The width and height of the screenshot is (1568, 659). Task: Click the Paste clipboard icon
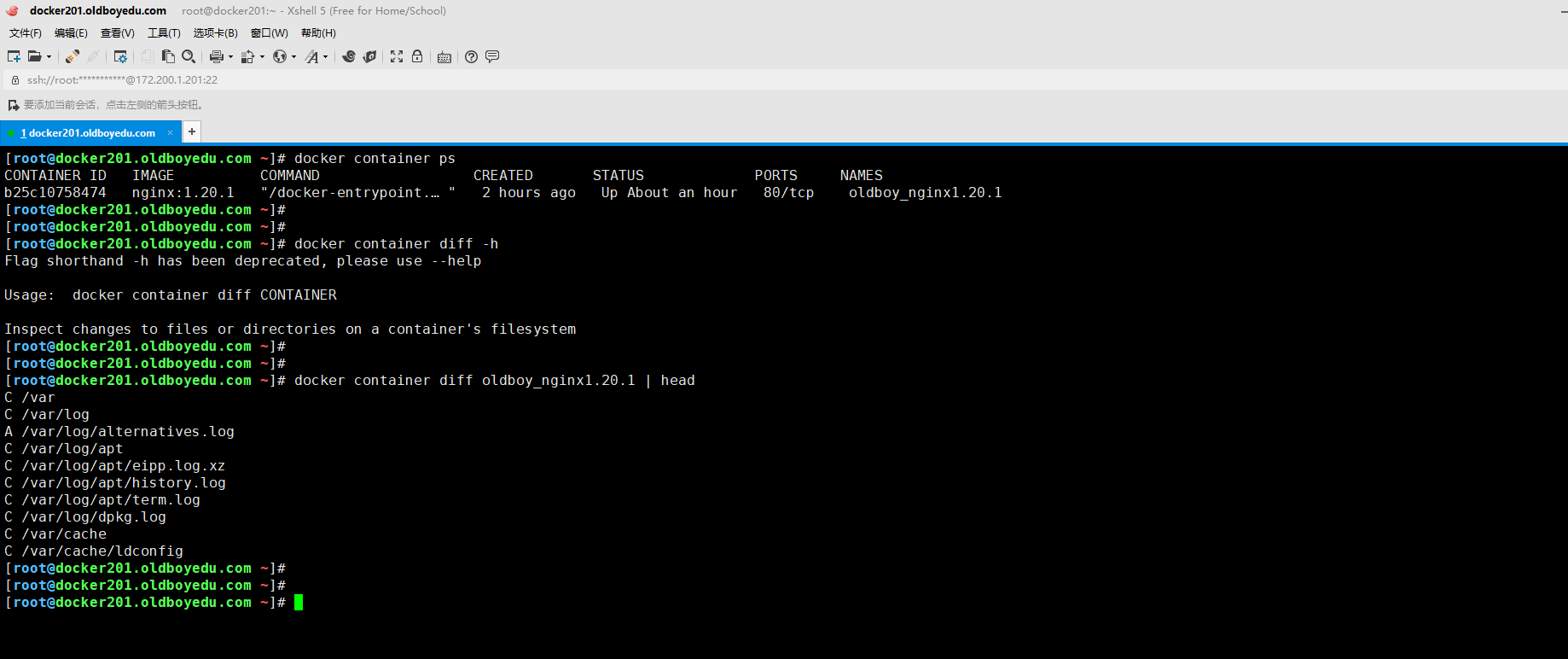coord(168,56)
